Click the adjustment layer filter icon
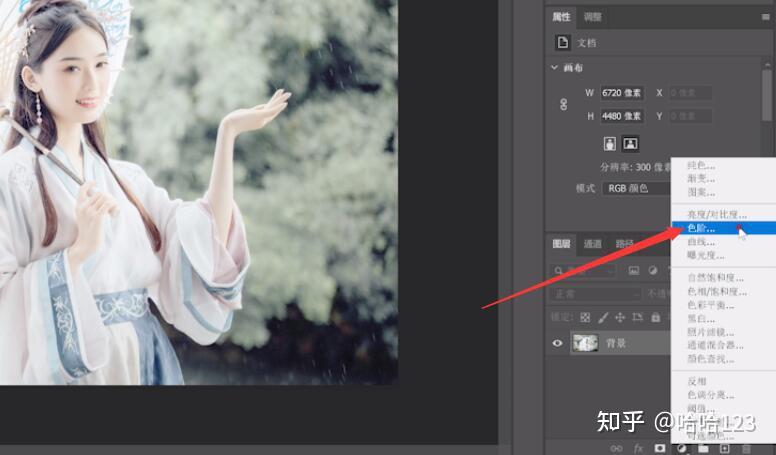The width and height of the screenshot is (776, 455). tap(653, 270)
